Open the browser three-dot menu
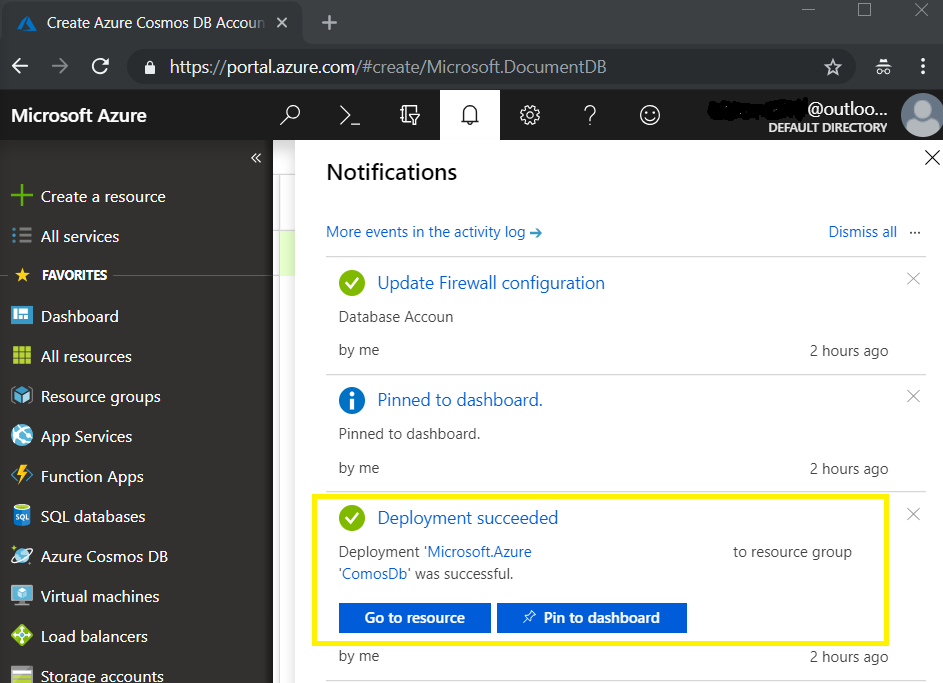This screenshot has width=943, height=683. (x=921, y=66)
